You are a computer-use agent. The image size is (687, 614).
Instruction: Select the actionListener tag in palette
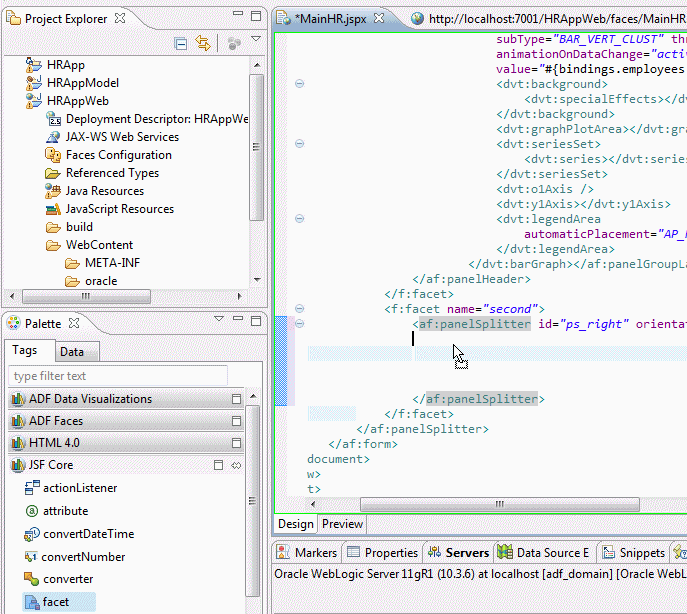79,488
